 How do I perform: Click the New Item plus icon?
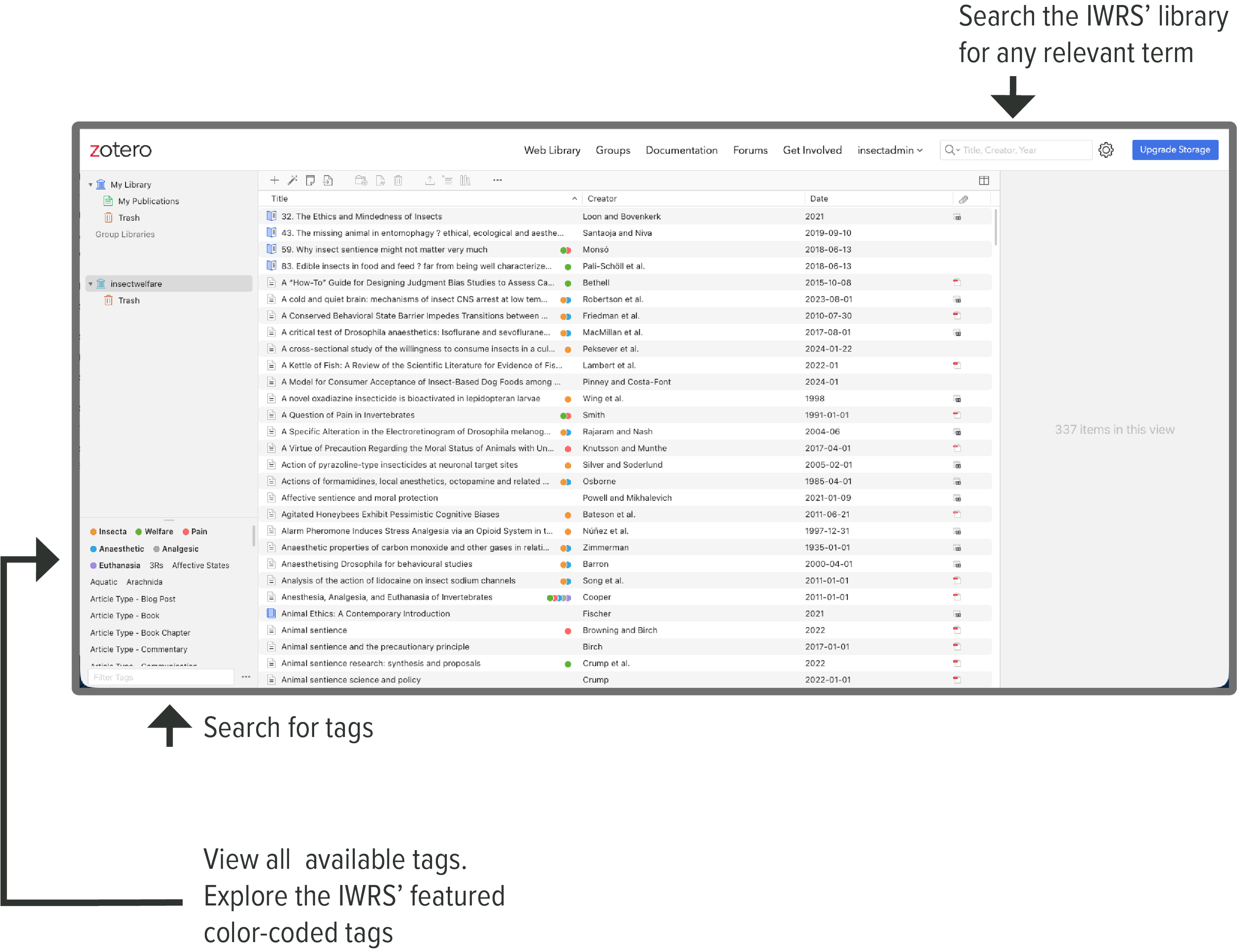[275, 181]
